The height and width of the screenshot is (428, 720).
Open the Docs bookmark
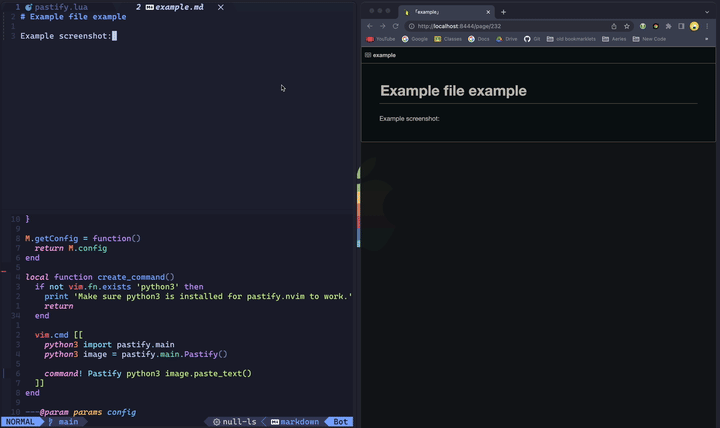click(x=478, y=39)
